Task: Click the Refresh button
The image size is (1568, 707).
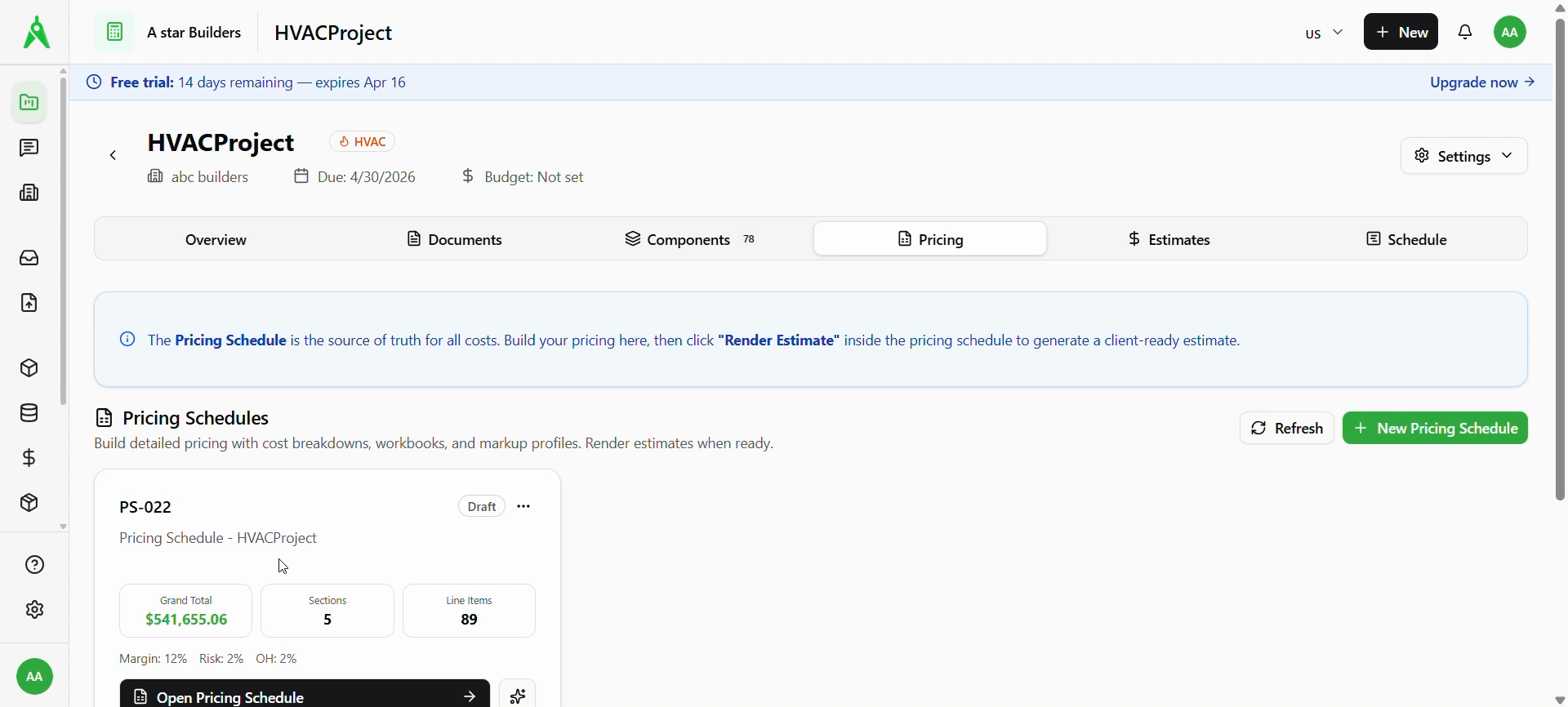Action: point(1286,429)
